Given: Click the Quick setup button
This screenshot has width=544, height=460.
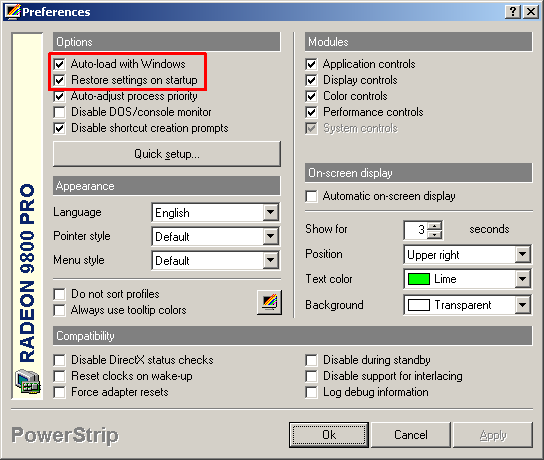Looking at the screenshot, I should click(x=167, y=154).
